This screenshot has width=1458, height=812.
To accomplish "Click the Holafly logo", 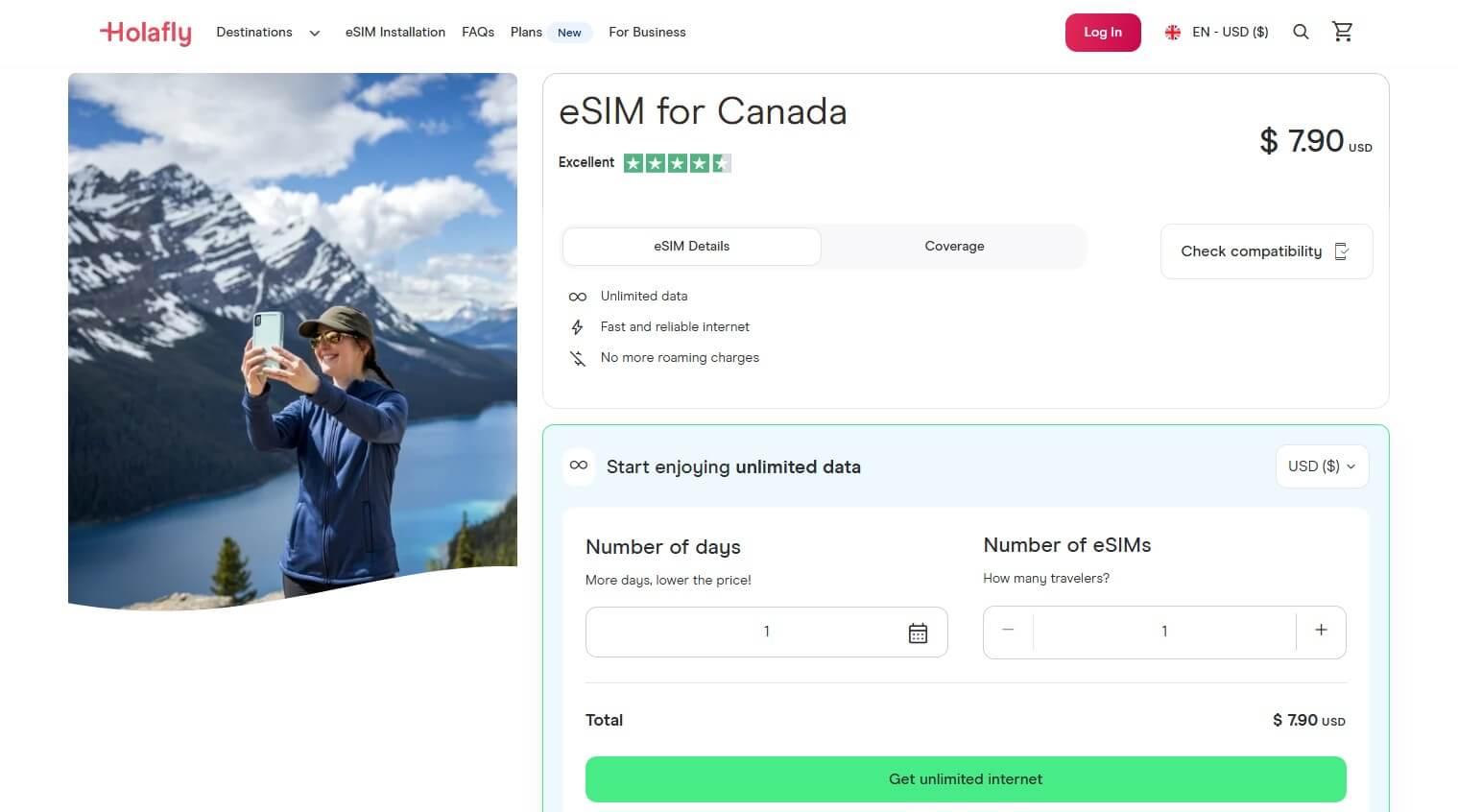I will pyautogui.click(x=145, y=32).
